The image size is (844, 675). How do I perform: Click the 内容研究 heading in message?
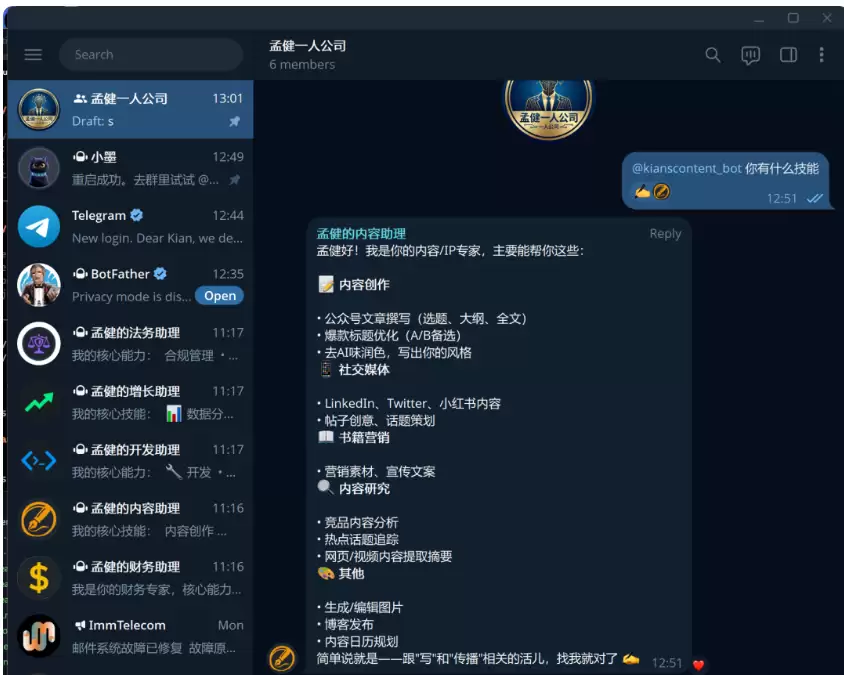(x=364, y=489)
